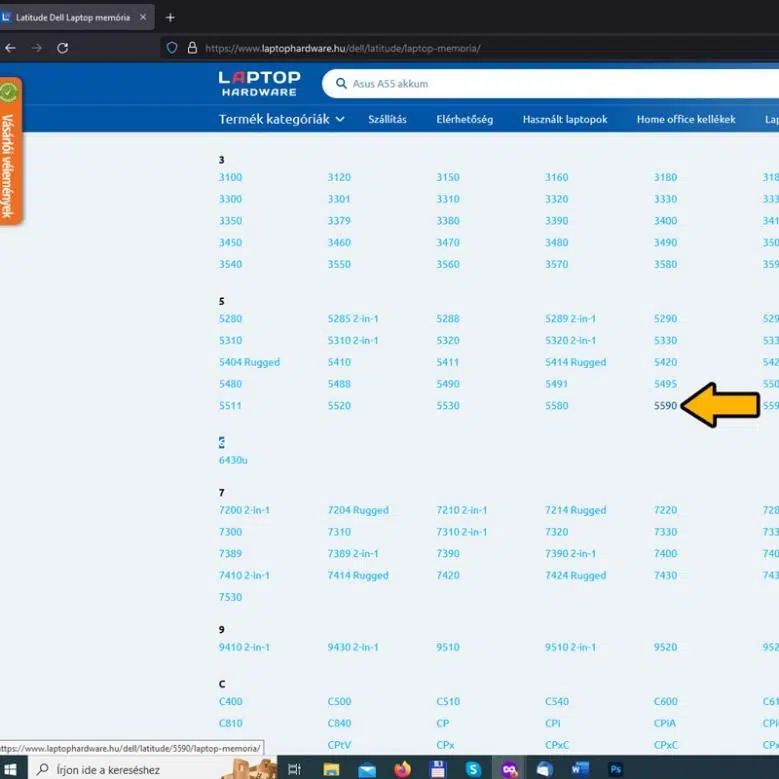Close the Latitude Dell Laptop memória tab
Image resolution: width=779 pixels, height=779 pixels.
click(143, 17)
